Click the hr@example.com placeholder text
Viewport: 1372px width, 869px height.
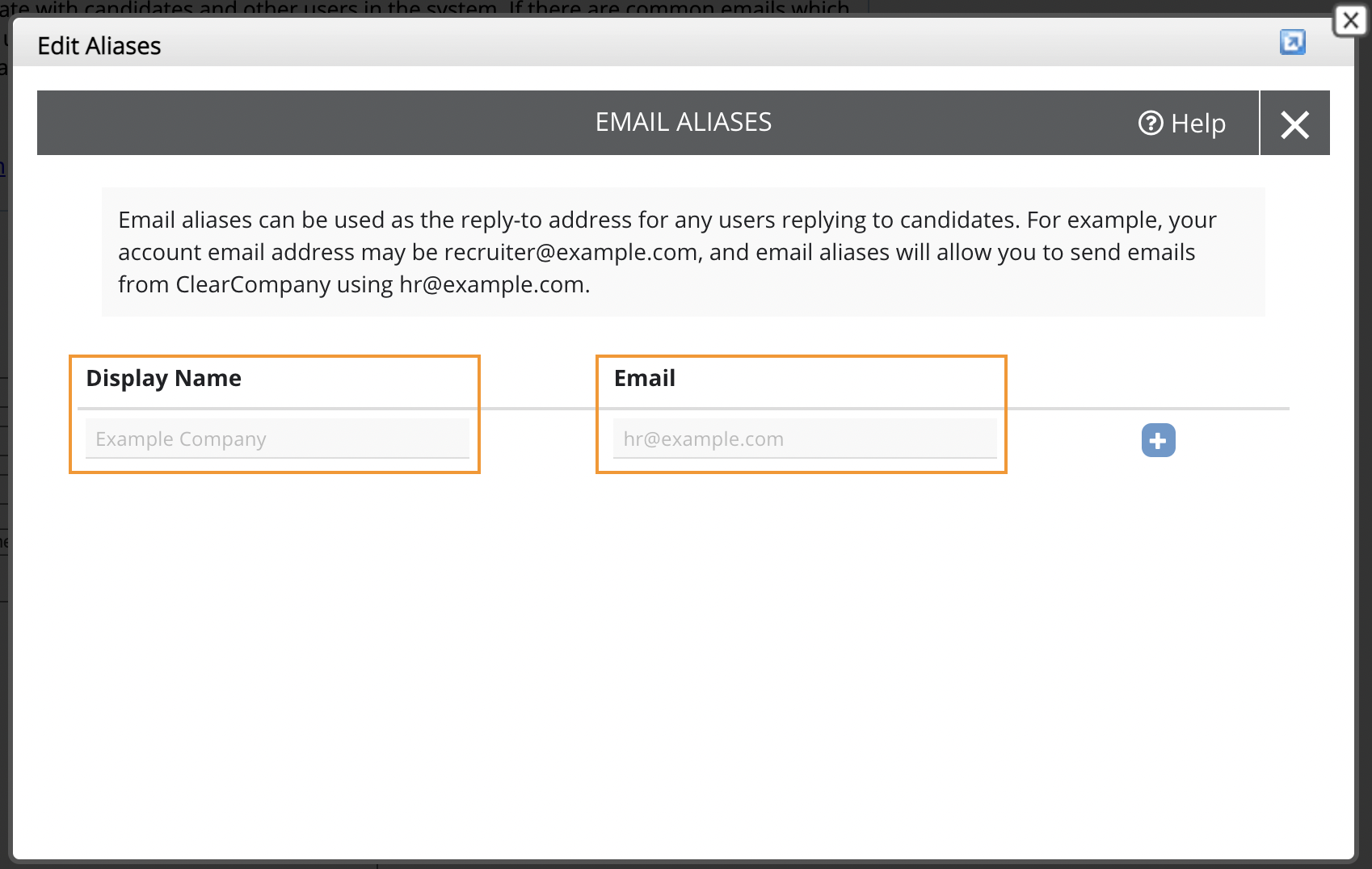704,439
